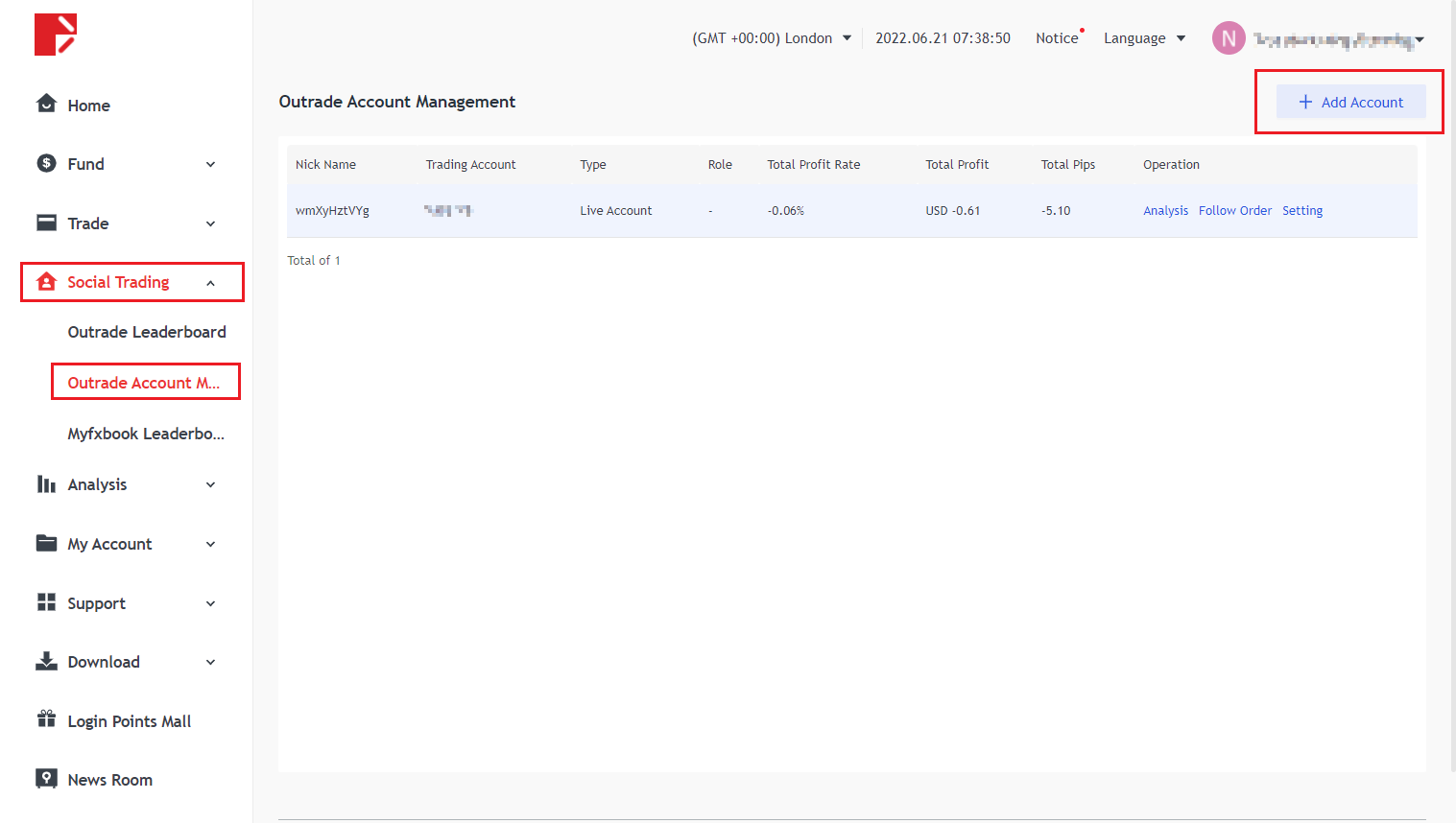Open the Follow Order link

[x=1234, y=211]
